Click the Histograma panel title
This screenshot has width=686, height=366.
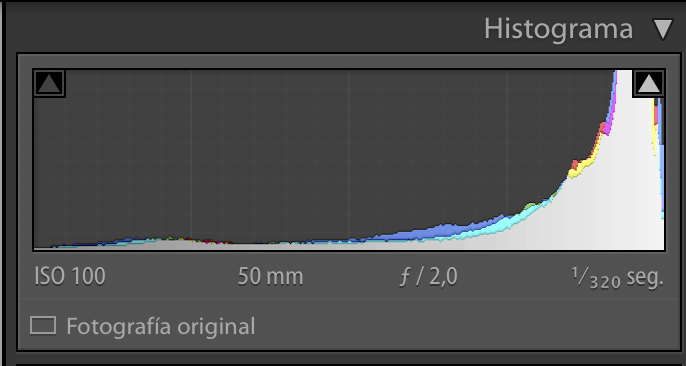pos(558,30)
